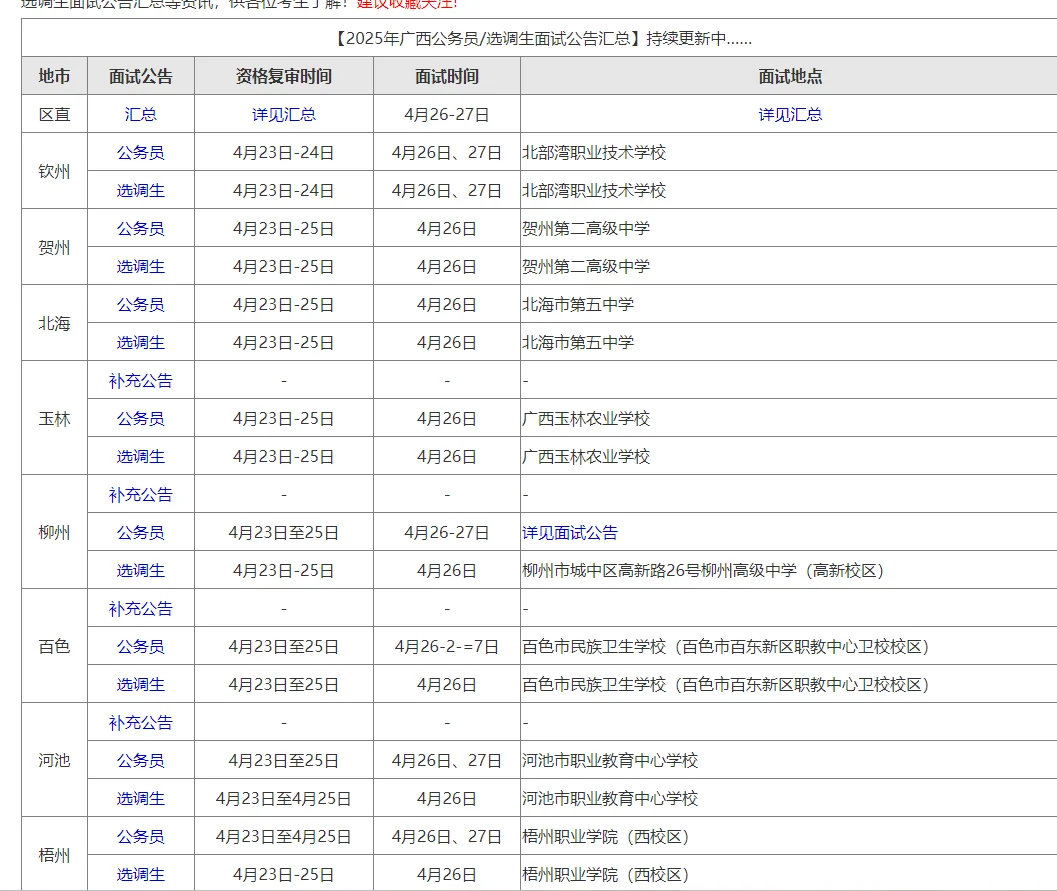Image resolution: width=1057 pixels, height=891 pixels.
Task: Open 百色 公务员 announcement link
Action: (x=140, y=646)
